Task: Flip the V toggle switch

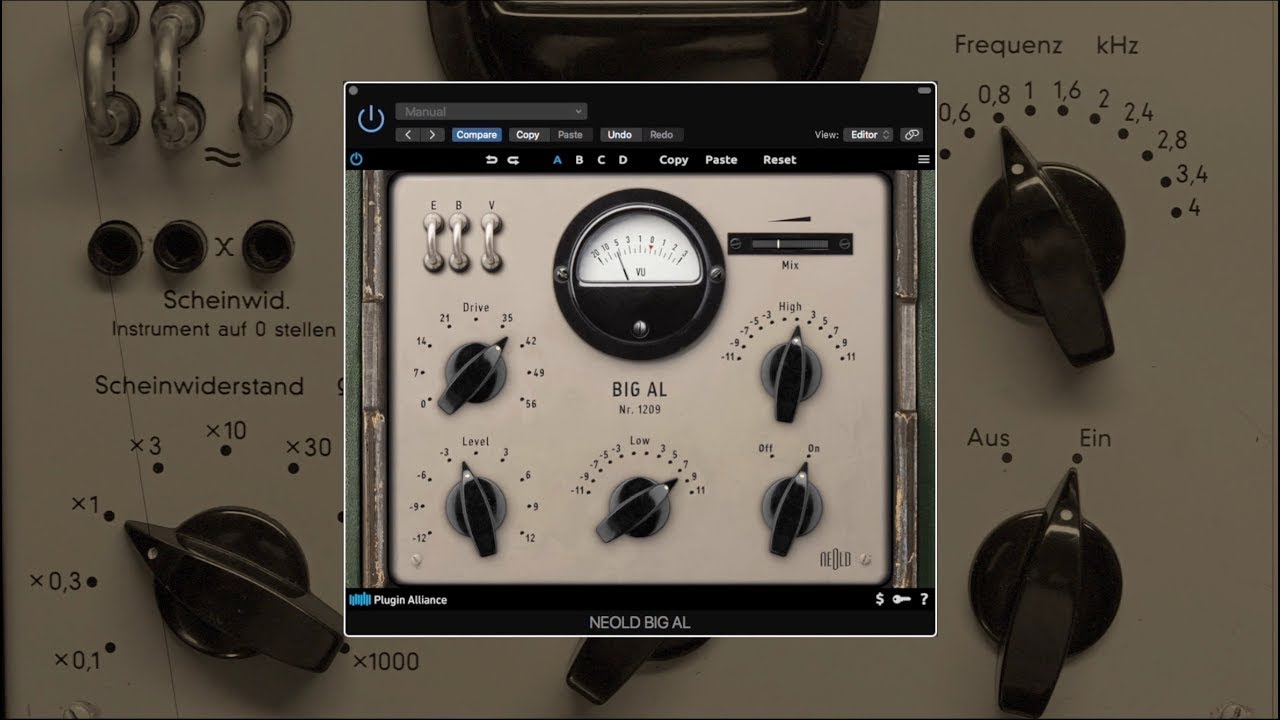Action: (491, 242)
